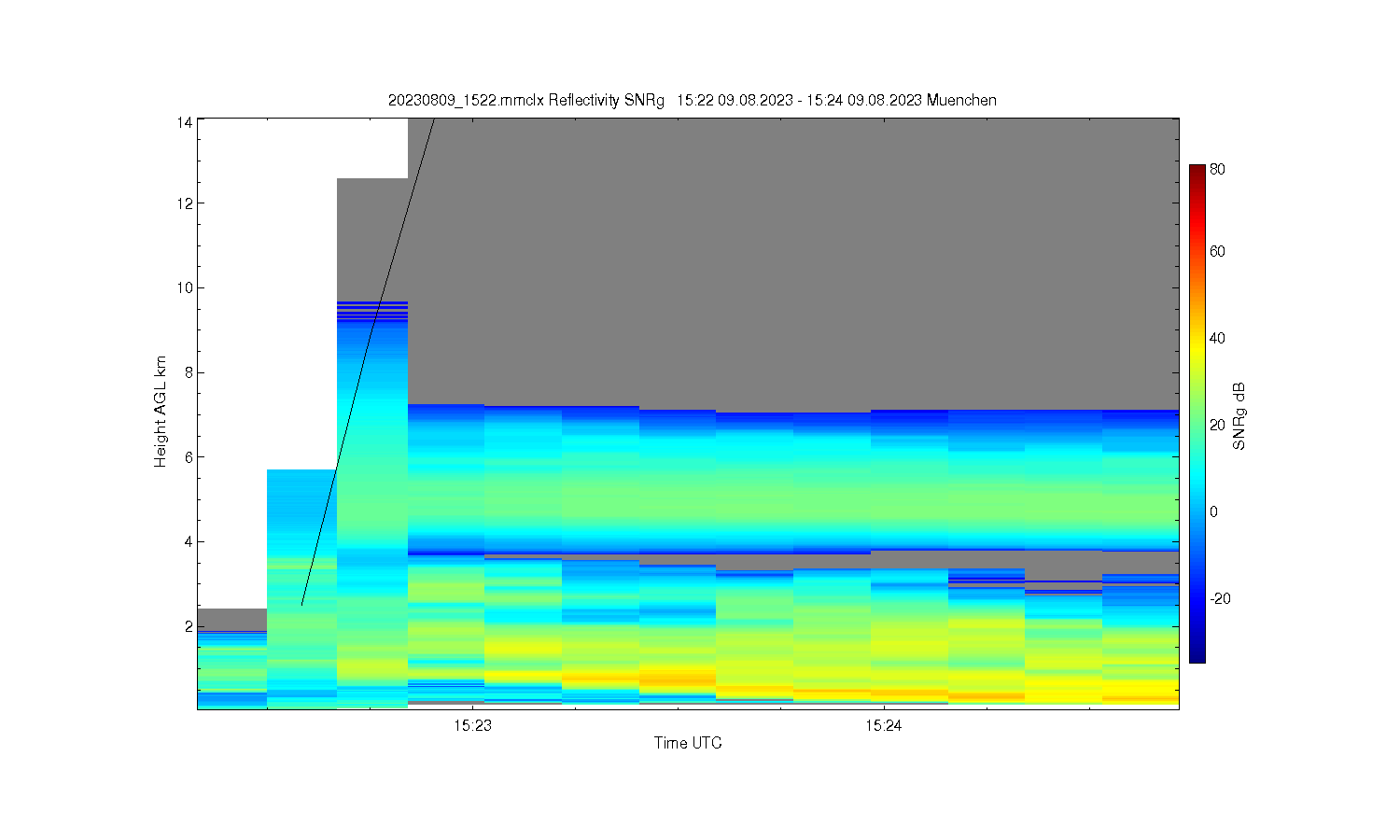Viewport: 1400px width, 840px height.
Task: Select the 'SNRg dB' colorbar label
Action: point(1239,417)
